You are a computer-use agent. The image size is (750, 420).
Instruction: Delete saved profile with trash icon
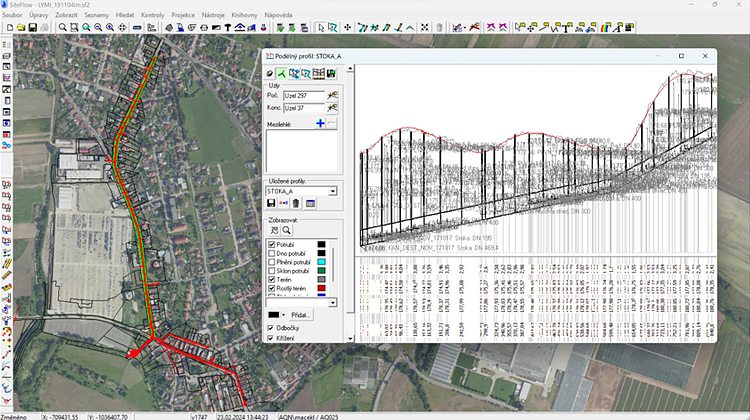point(296,203)
